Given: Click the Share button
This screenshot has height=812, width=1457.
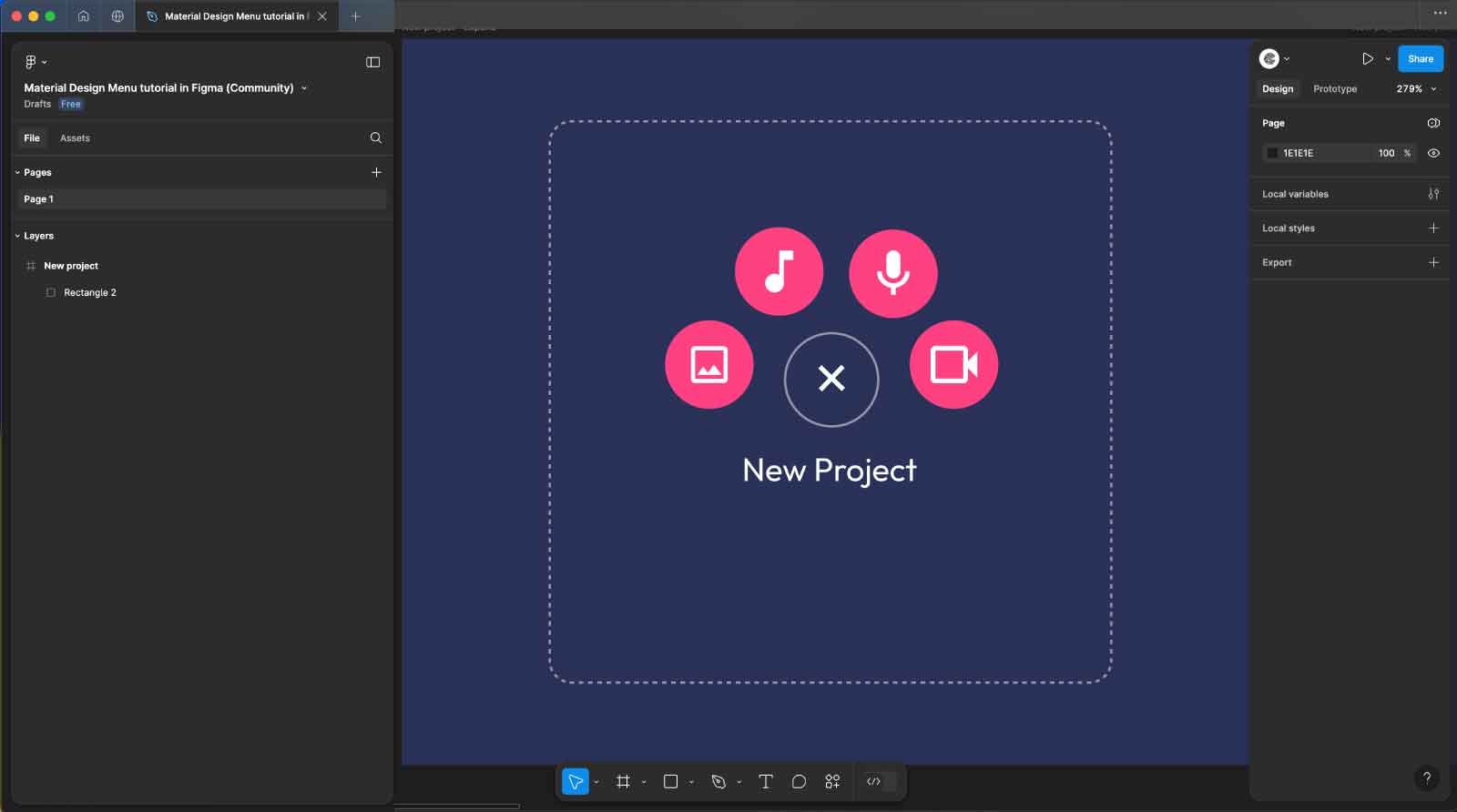Looking at the screenshot, I should (x=1420, y=59).
